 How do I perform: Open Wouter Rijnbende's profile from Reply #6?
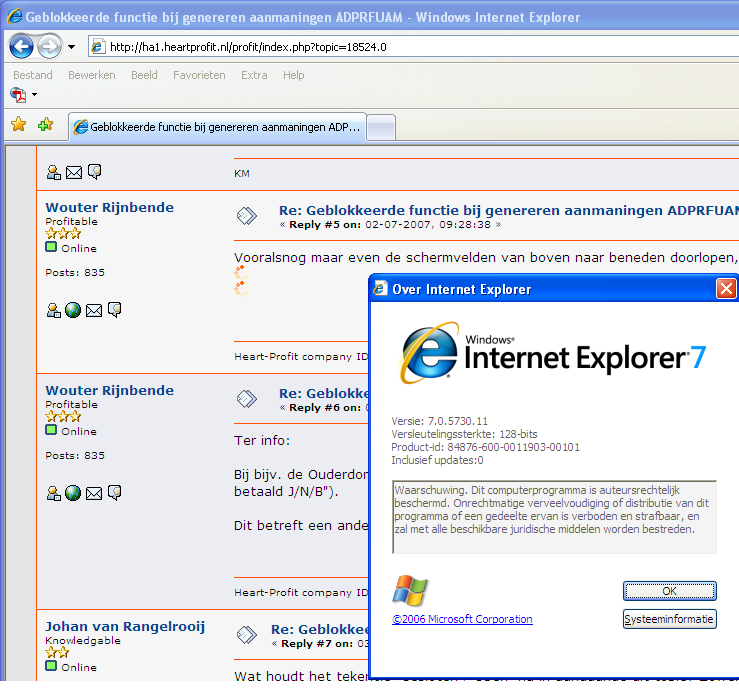(x=109, y=390)
